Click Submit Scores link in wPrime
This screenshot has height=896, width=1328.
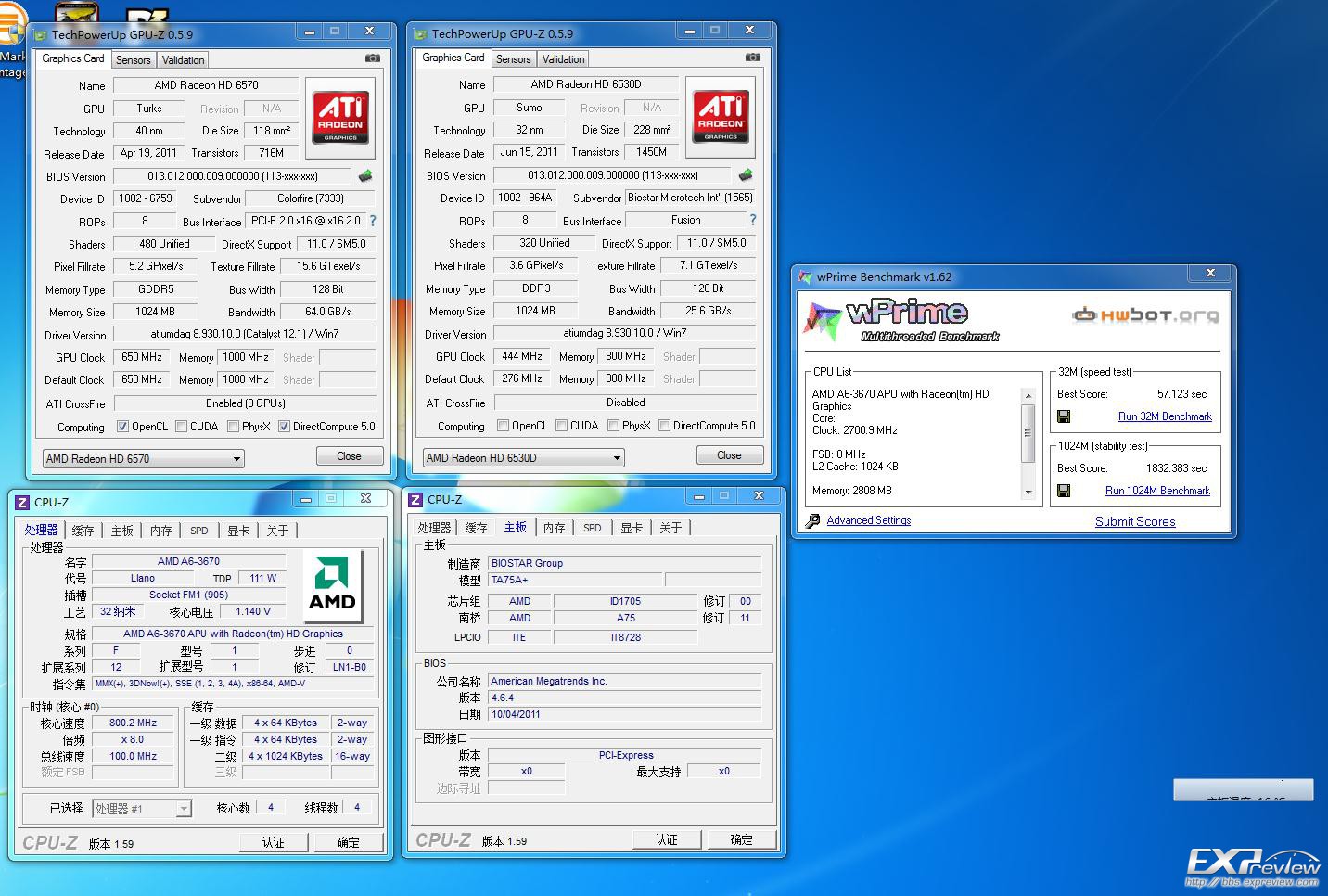pos(1135,521)
